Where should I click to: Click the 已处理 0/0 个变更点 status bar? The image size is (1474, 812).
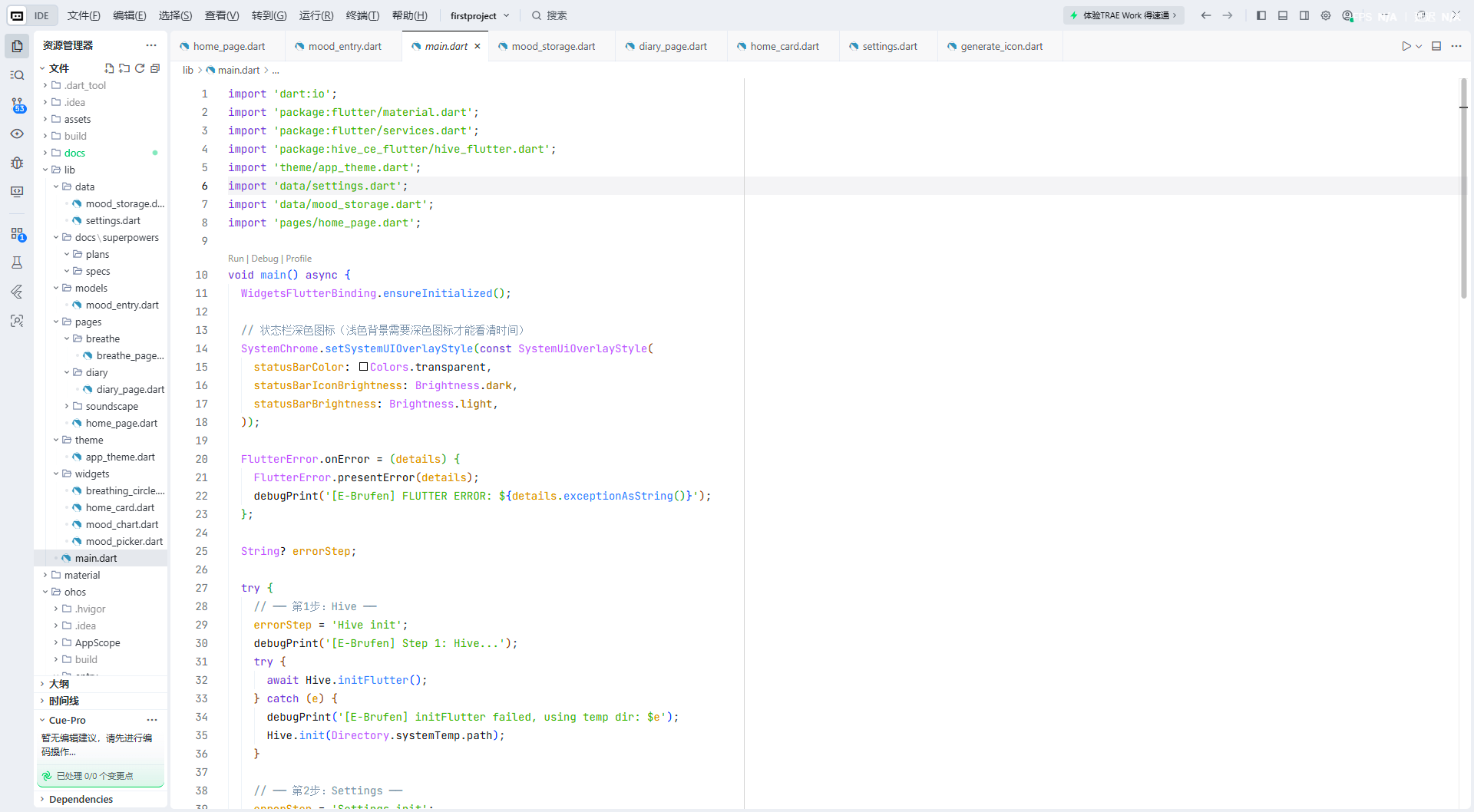click(101, 776)
